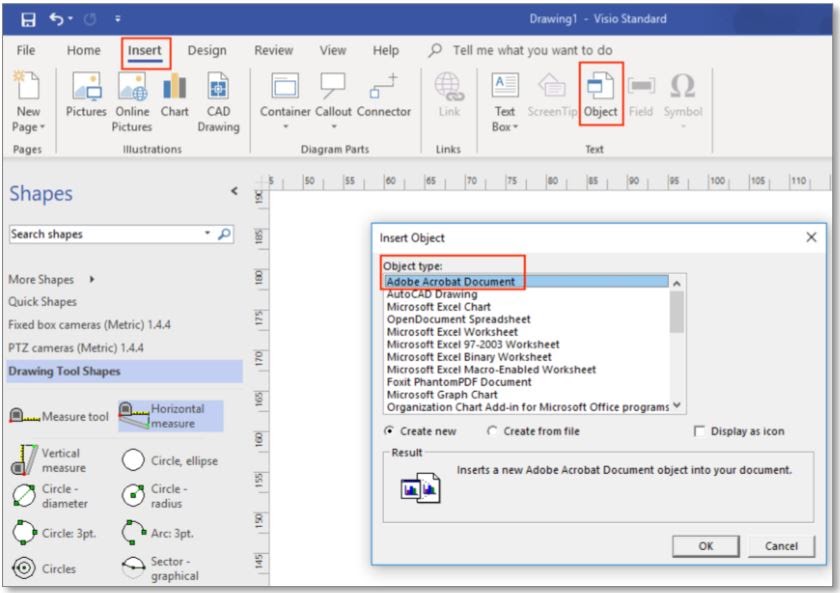Select Foxit PhantomPDF Document object type
The image size is (840, 593).
coord(459,382)
